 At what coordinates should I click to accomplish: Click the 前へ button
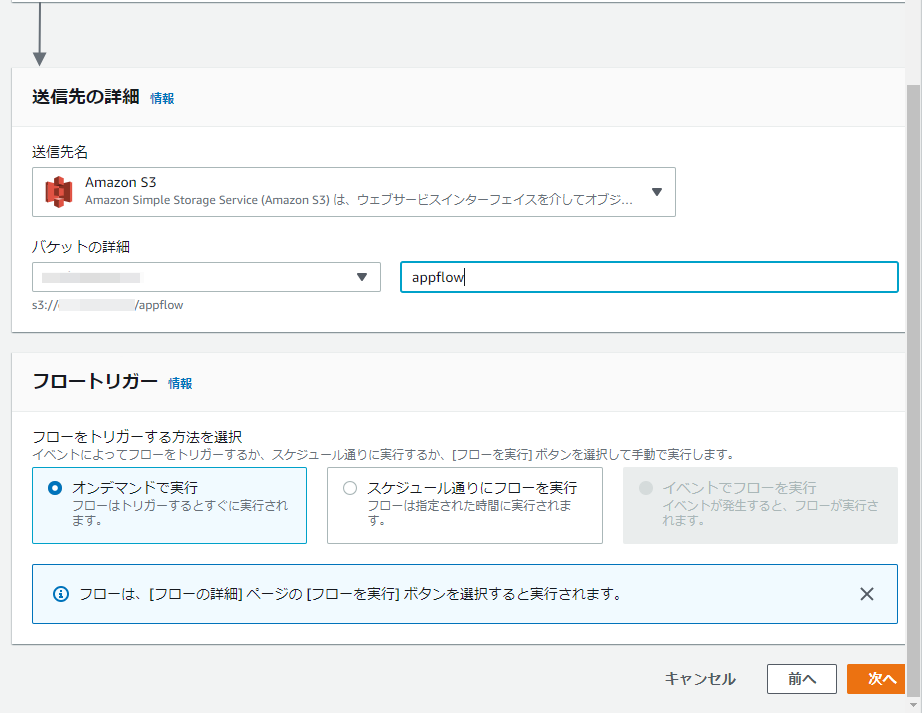tap(801, 679)
